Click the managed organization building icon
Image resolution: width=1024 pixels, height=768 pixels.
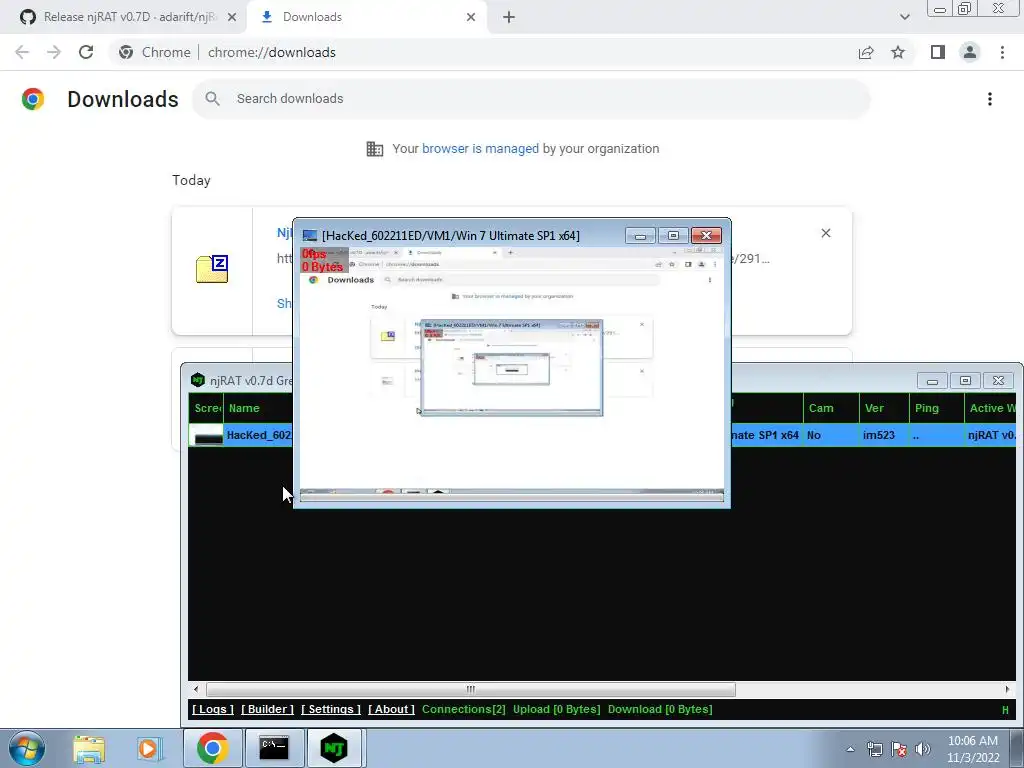[x=375, y=149]
